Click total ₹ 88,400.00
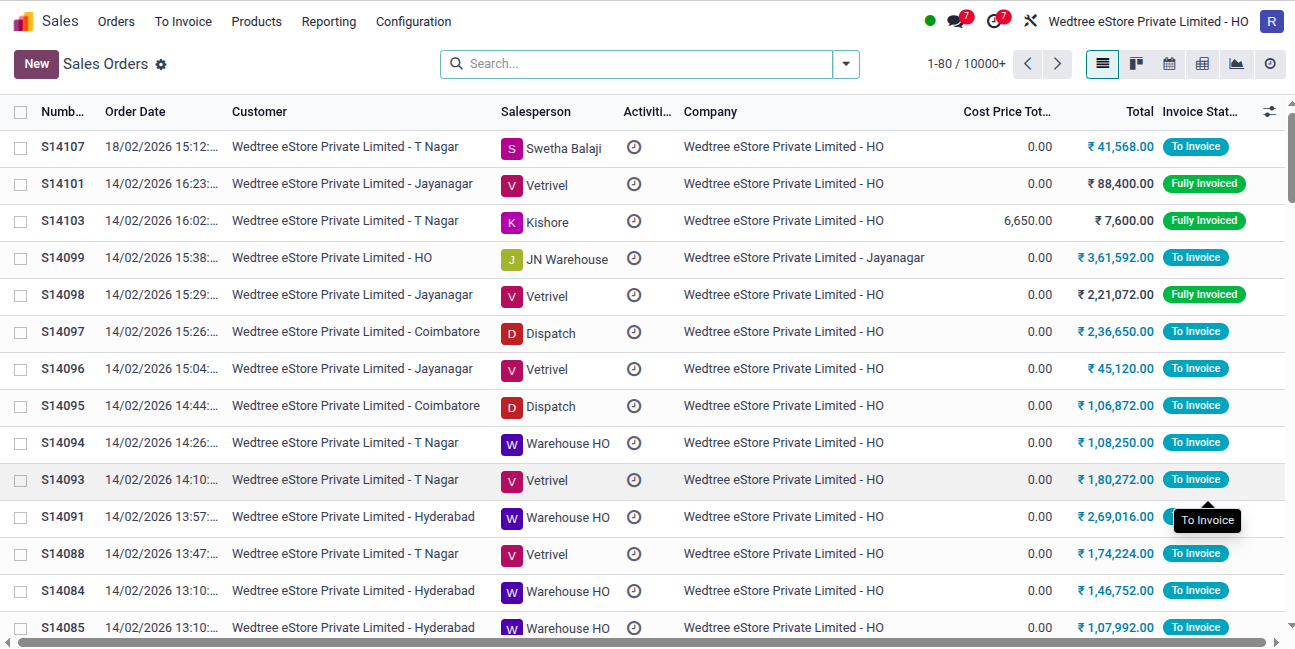1295x649 pixels. (1120, 184)
